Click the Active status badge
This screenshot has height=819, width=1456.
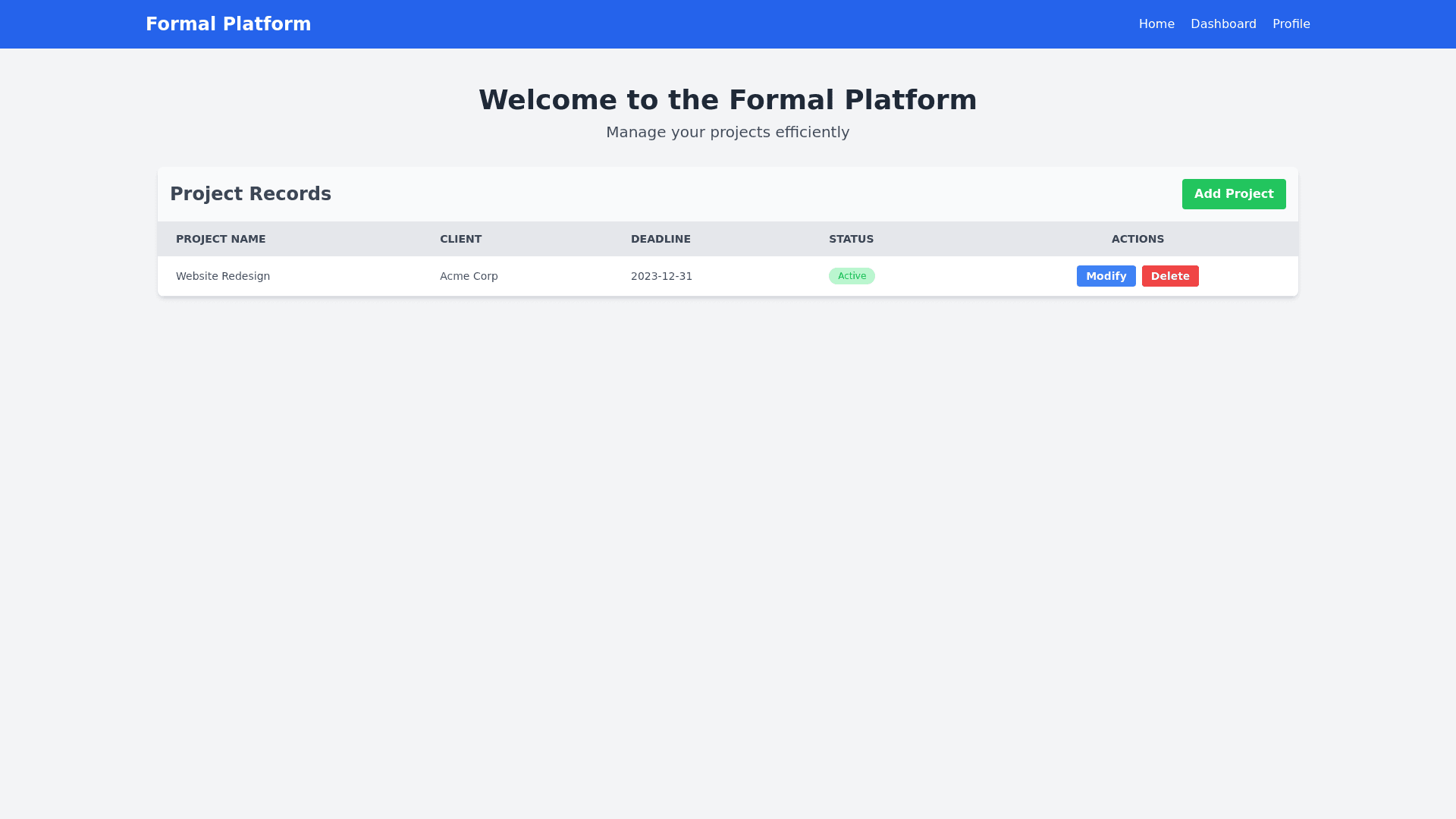point(851,276)
